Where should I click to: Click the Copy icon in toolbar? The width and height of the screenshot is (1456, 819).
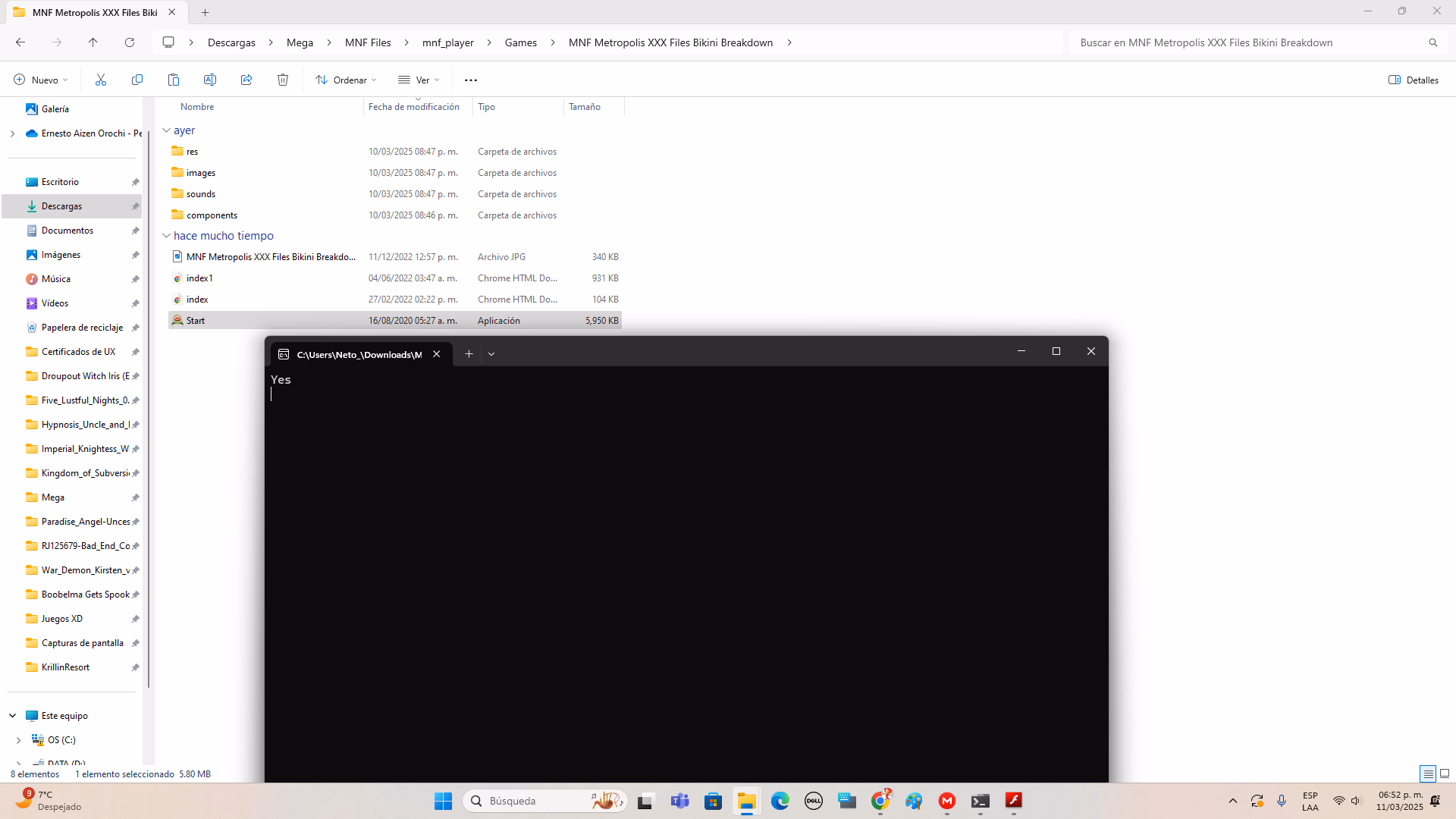(x=137, y=80)
